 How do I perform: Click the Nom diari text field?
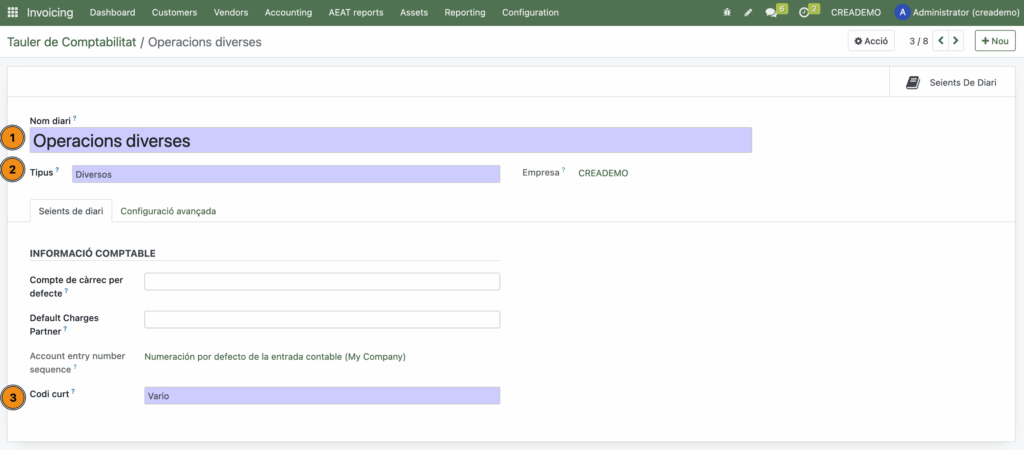click(390, 141)
